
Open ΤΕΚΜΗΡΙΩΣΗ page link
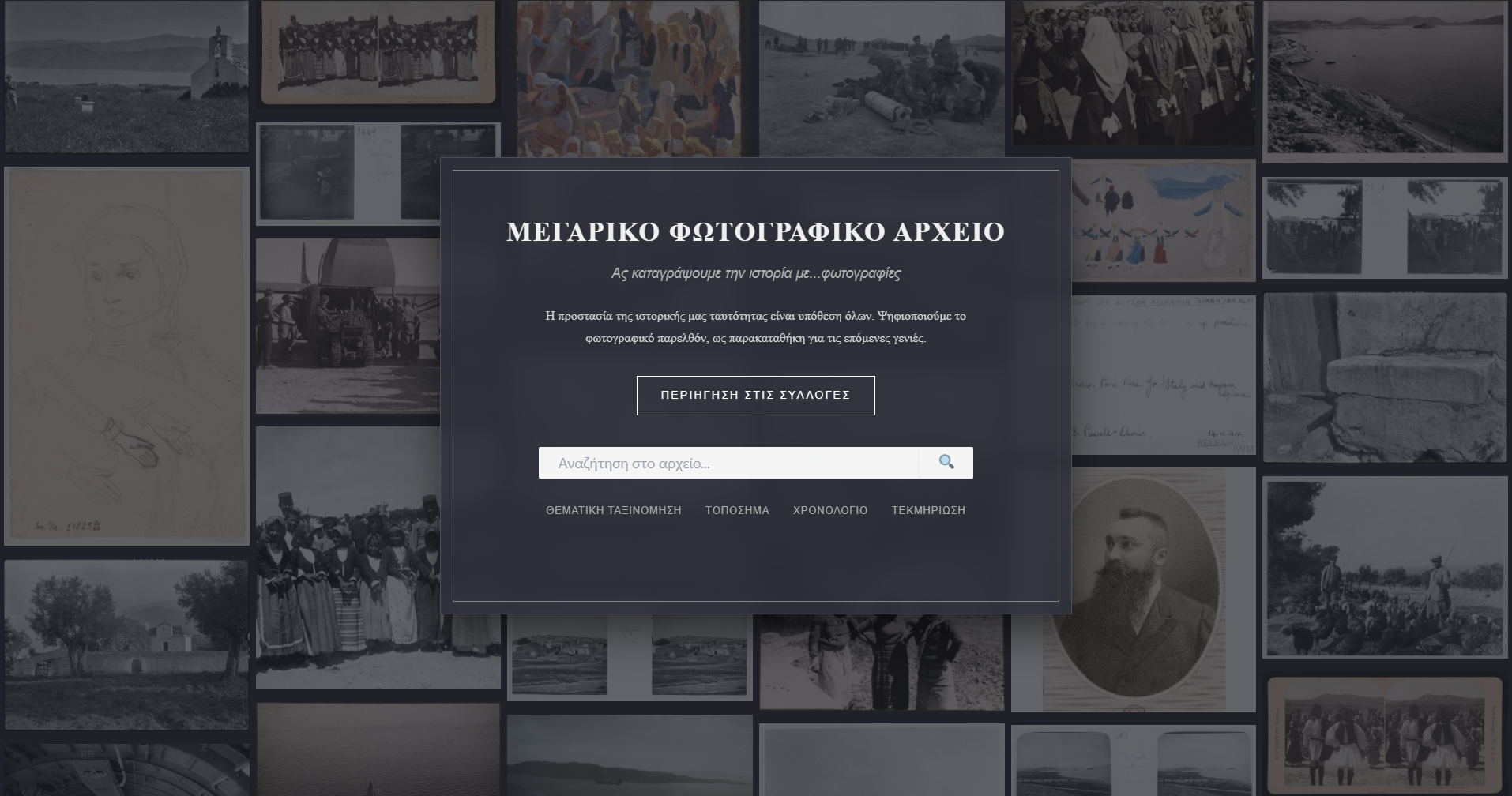928,510
